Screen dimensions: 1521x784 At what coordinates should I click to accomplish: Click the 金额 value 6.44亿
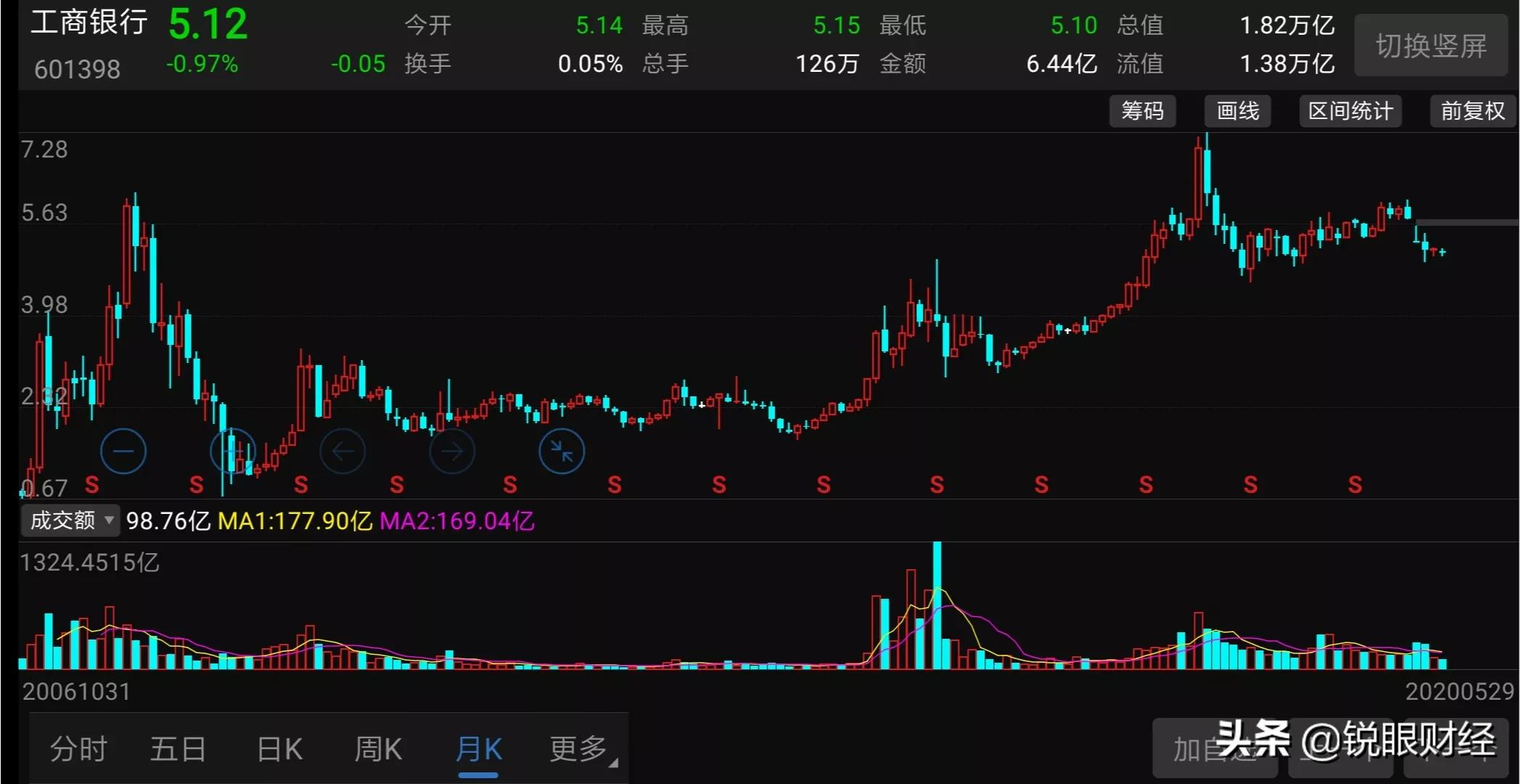1061,64
